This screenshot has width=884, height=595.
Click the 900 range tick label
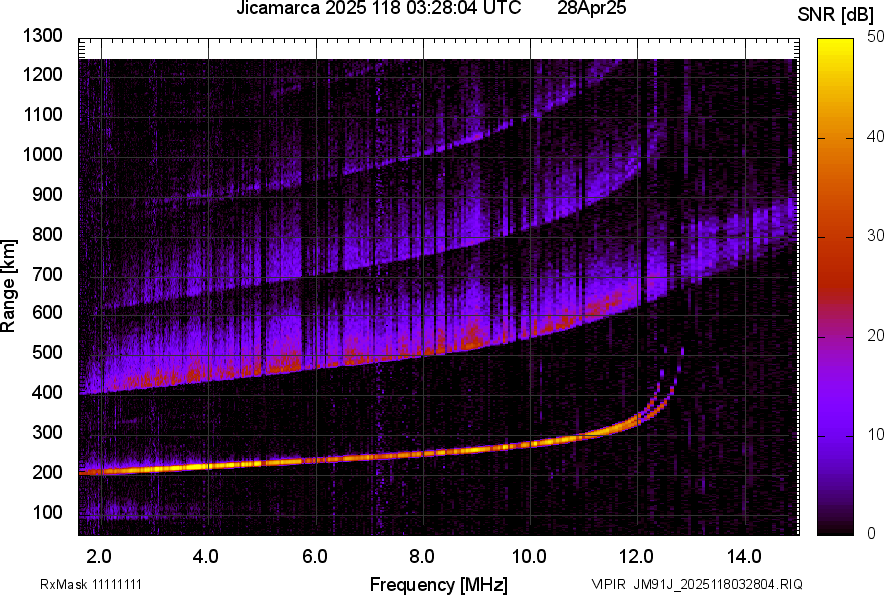(x=47, y=194)
